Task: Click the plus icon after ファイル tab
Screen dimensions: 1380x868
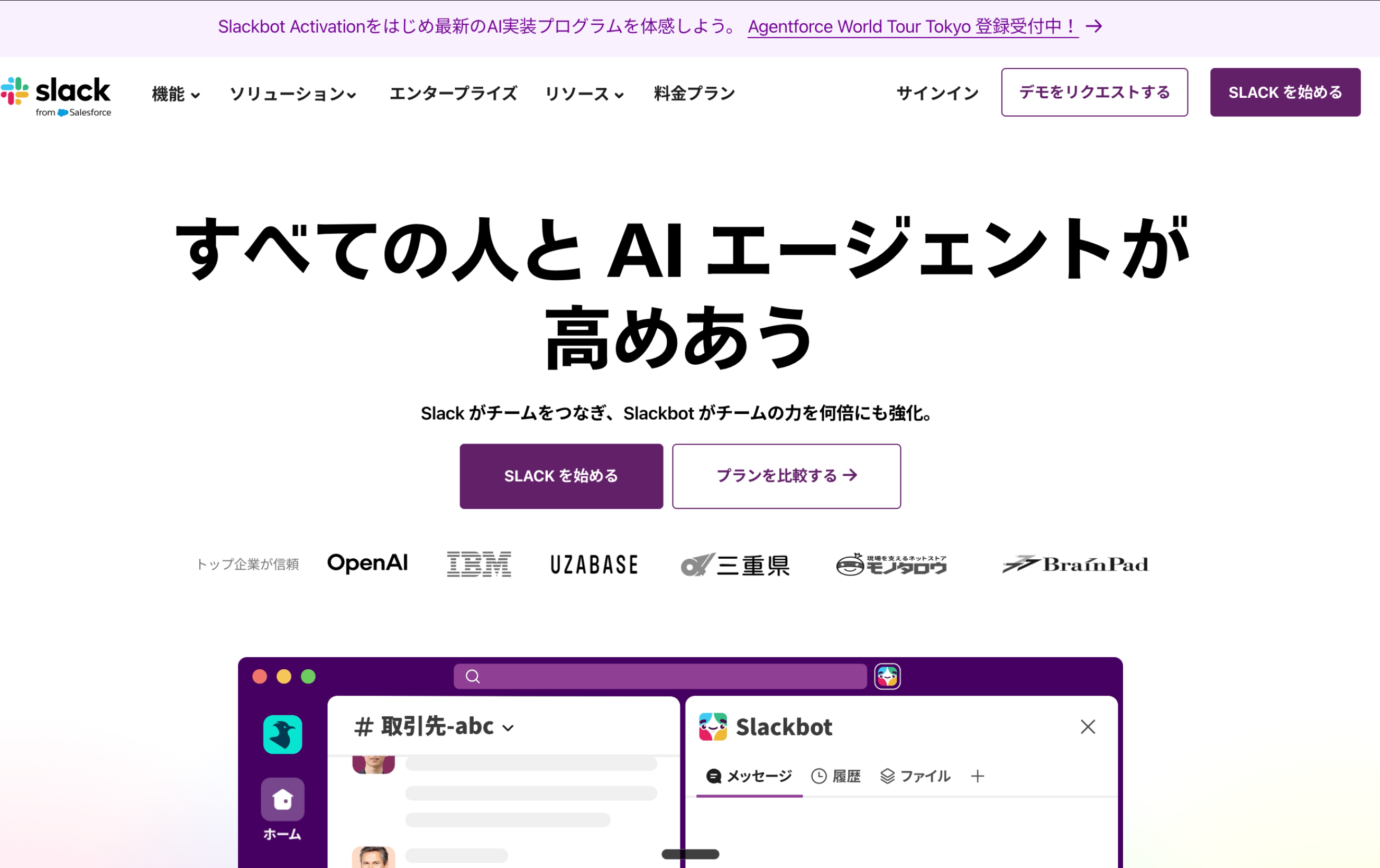Action: tap(978, 777)
